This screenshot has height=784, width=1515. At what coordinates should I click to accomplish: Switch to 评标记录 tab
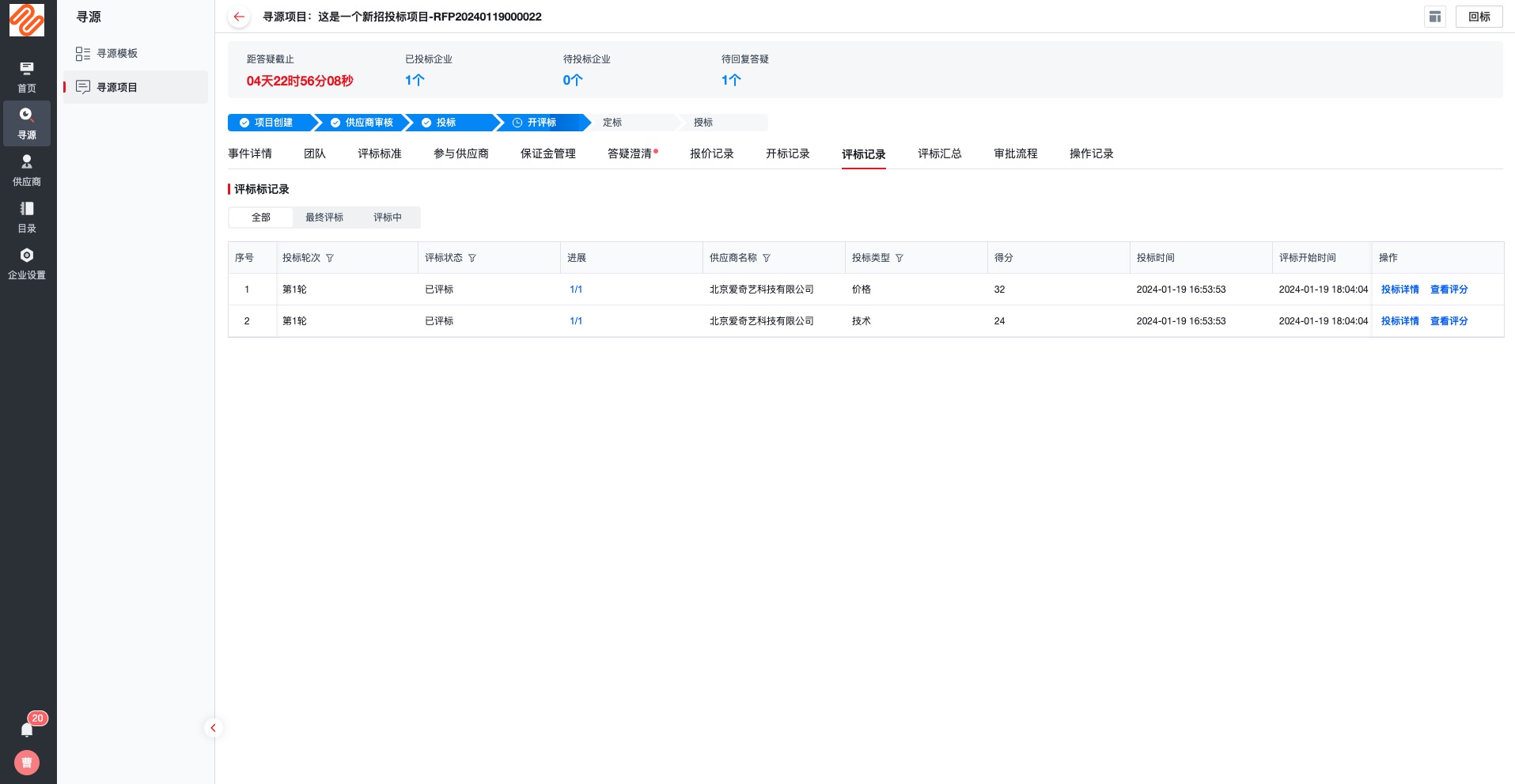pos(864,154)
